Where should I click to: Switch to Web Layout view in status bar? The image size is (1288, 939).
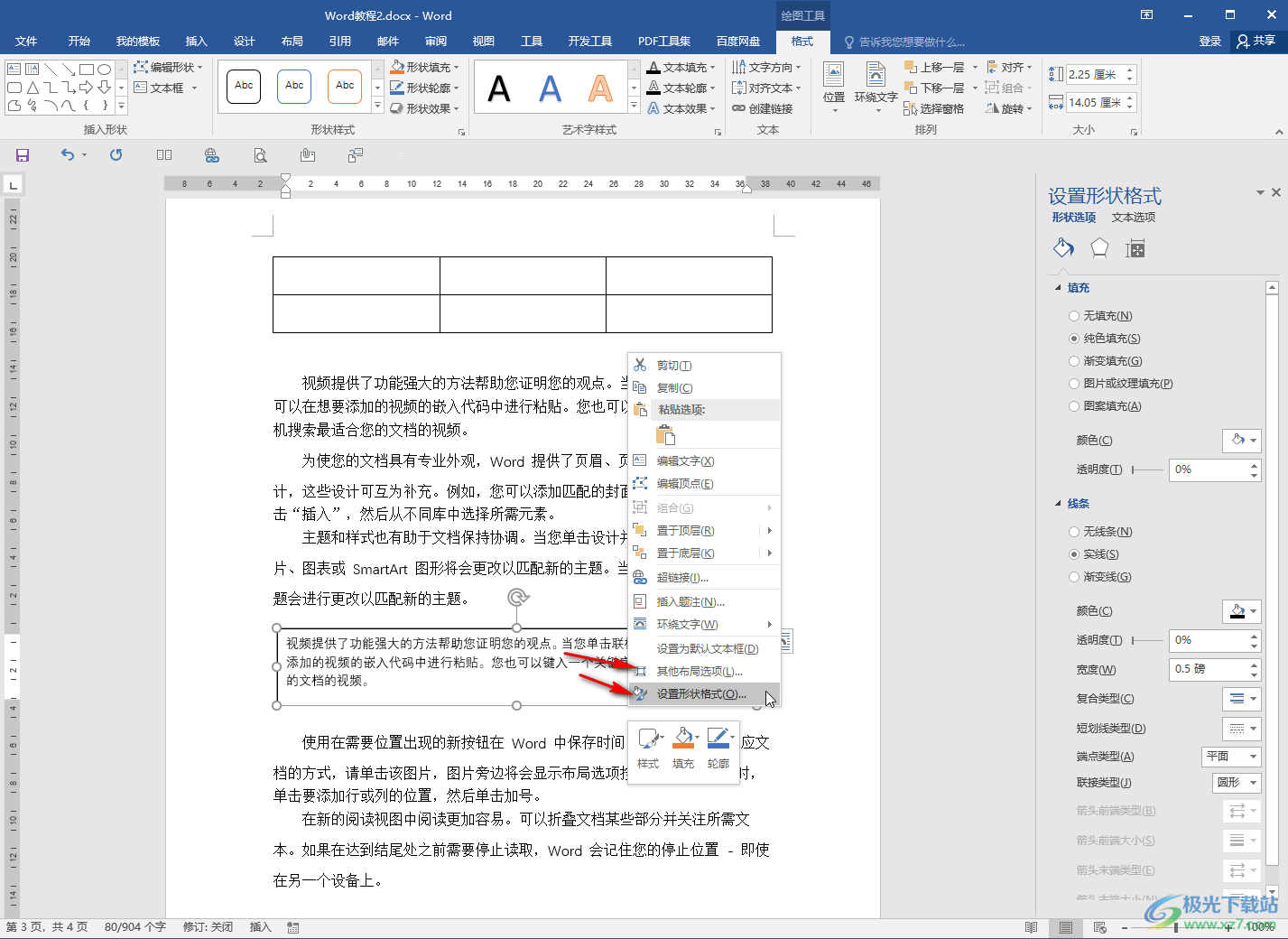pos(1099,927)
